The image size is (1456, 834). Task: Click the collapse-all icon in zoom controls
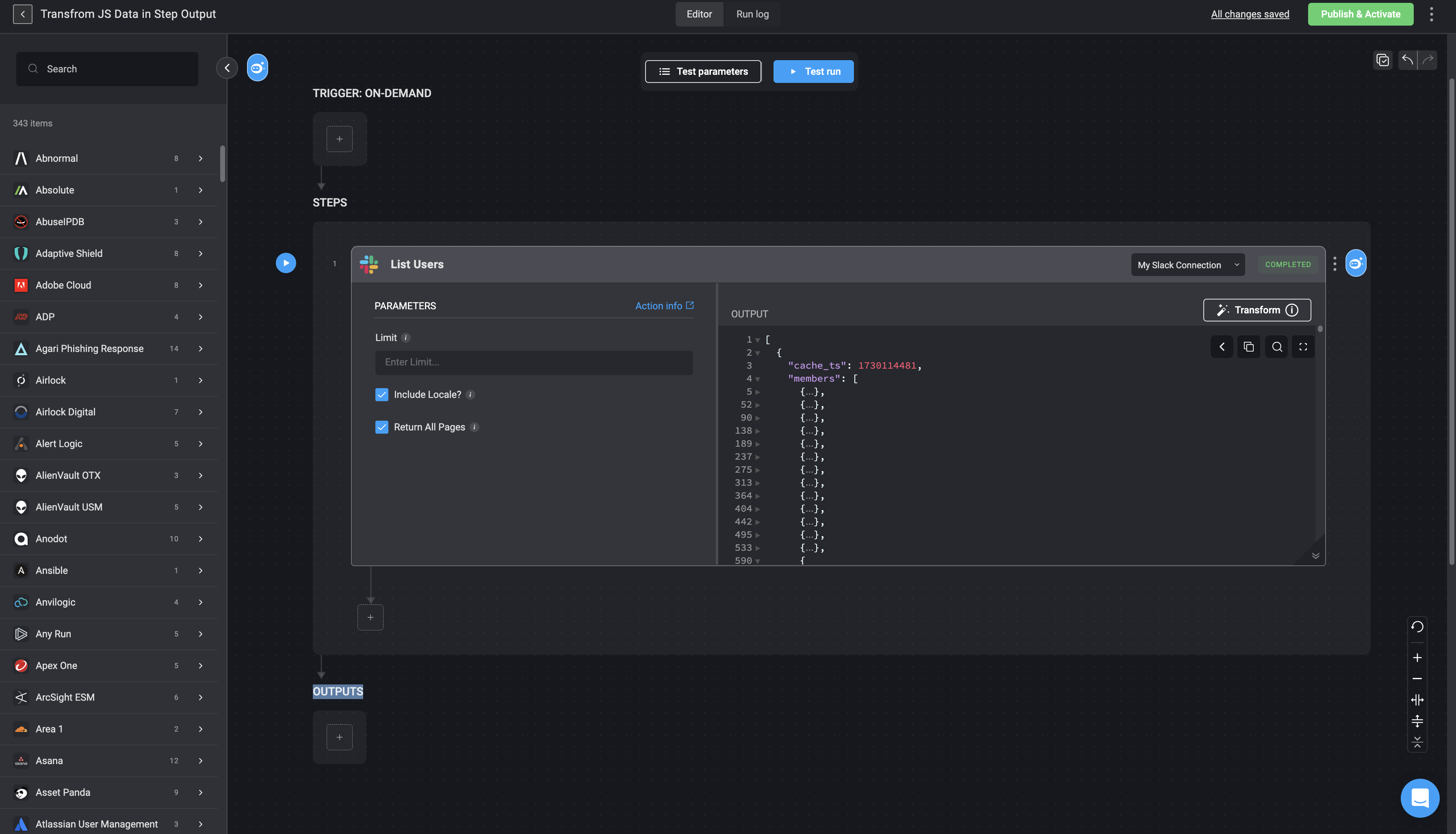pos(1417,742)
